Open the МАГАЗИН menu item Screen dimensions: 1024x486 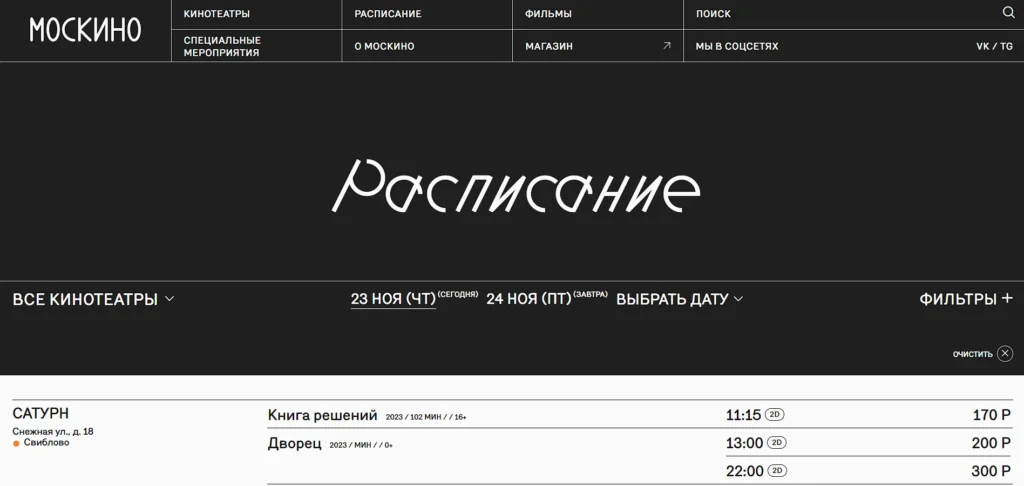pos(549,46)
